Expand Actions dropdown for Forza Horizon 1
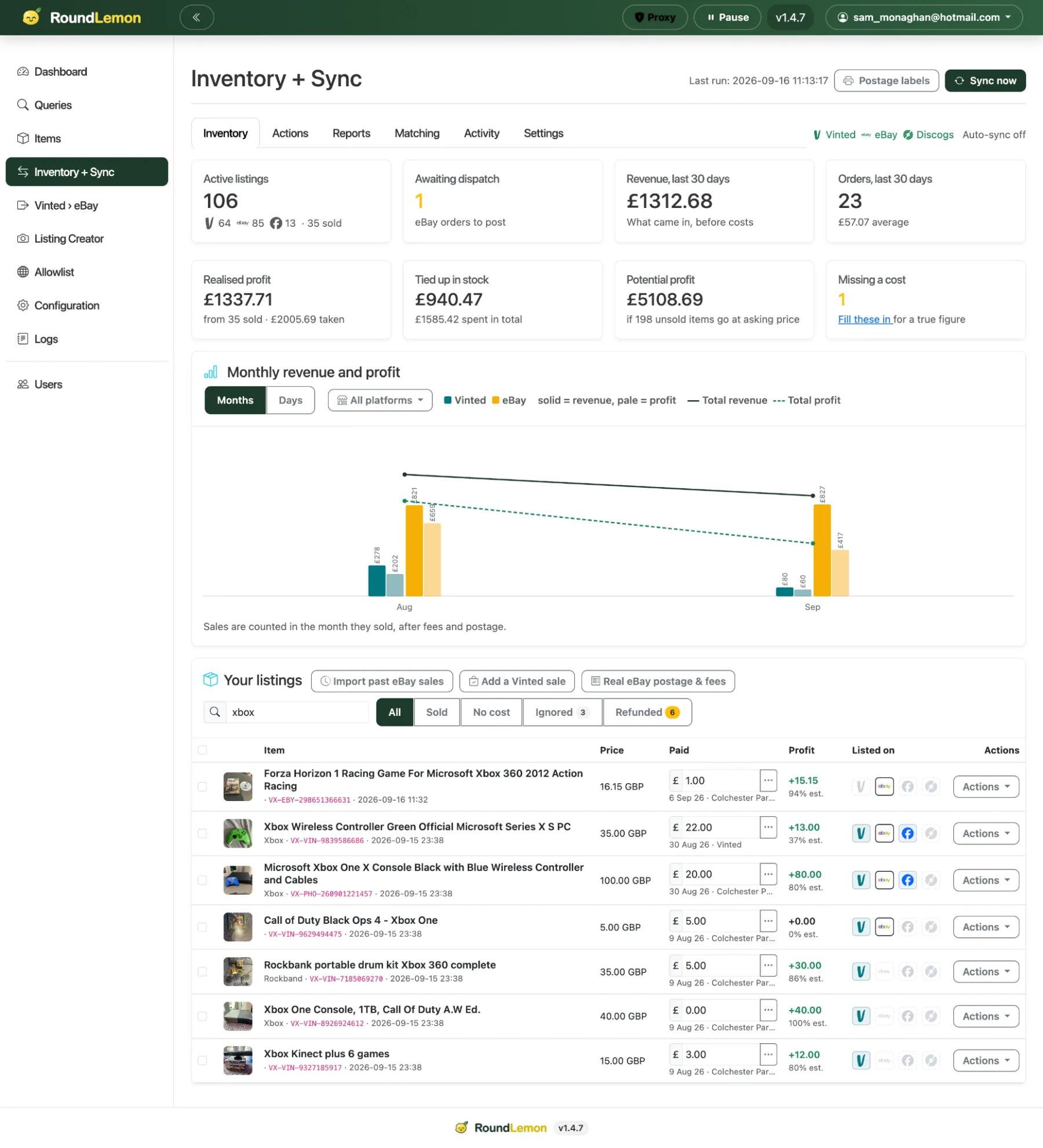This screenshot has width=1043, height=1148. [986, 787]
